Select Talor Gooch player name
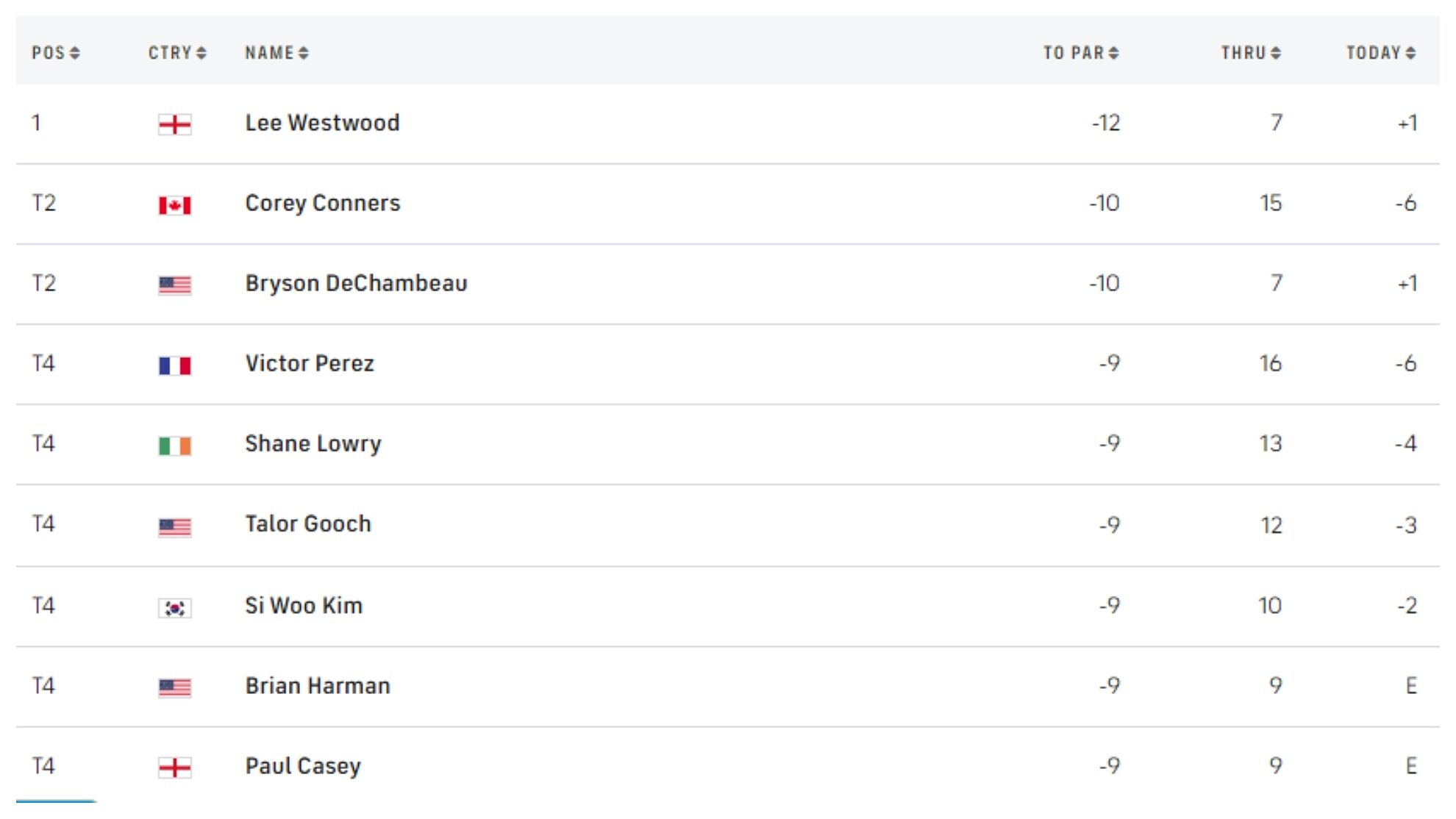1456x819 pixels. coord(308,524)
